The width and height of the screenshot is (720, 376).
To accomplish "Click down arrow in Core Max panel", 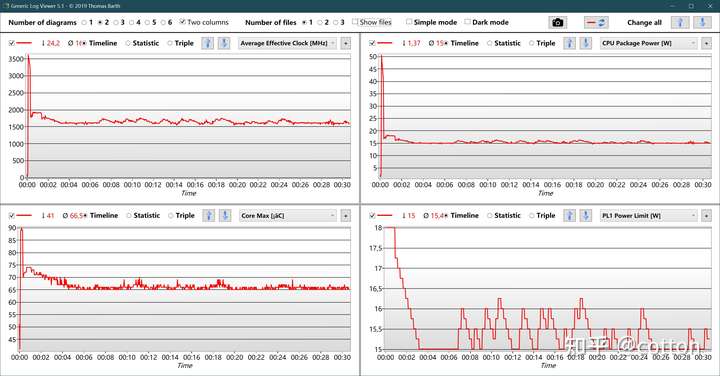I will (225, 215).
